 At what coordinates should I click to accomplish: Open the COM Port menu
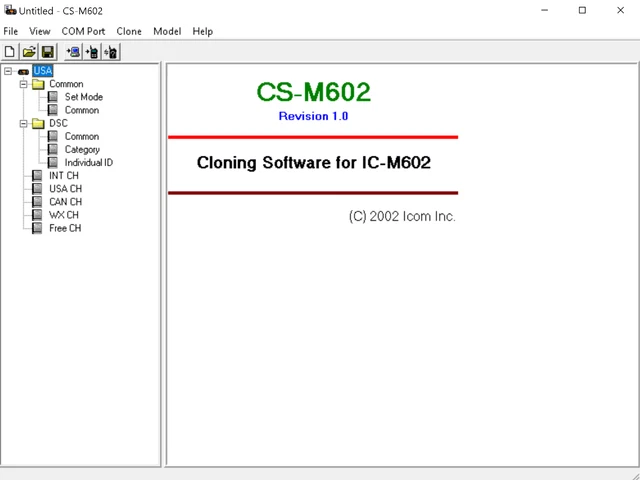tap(82, 31)
